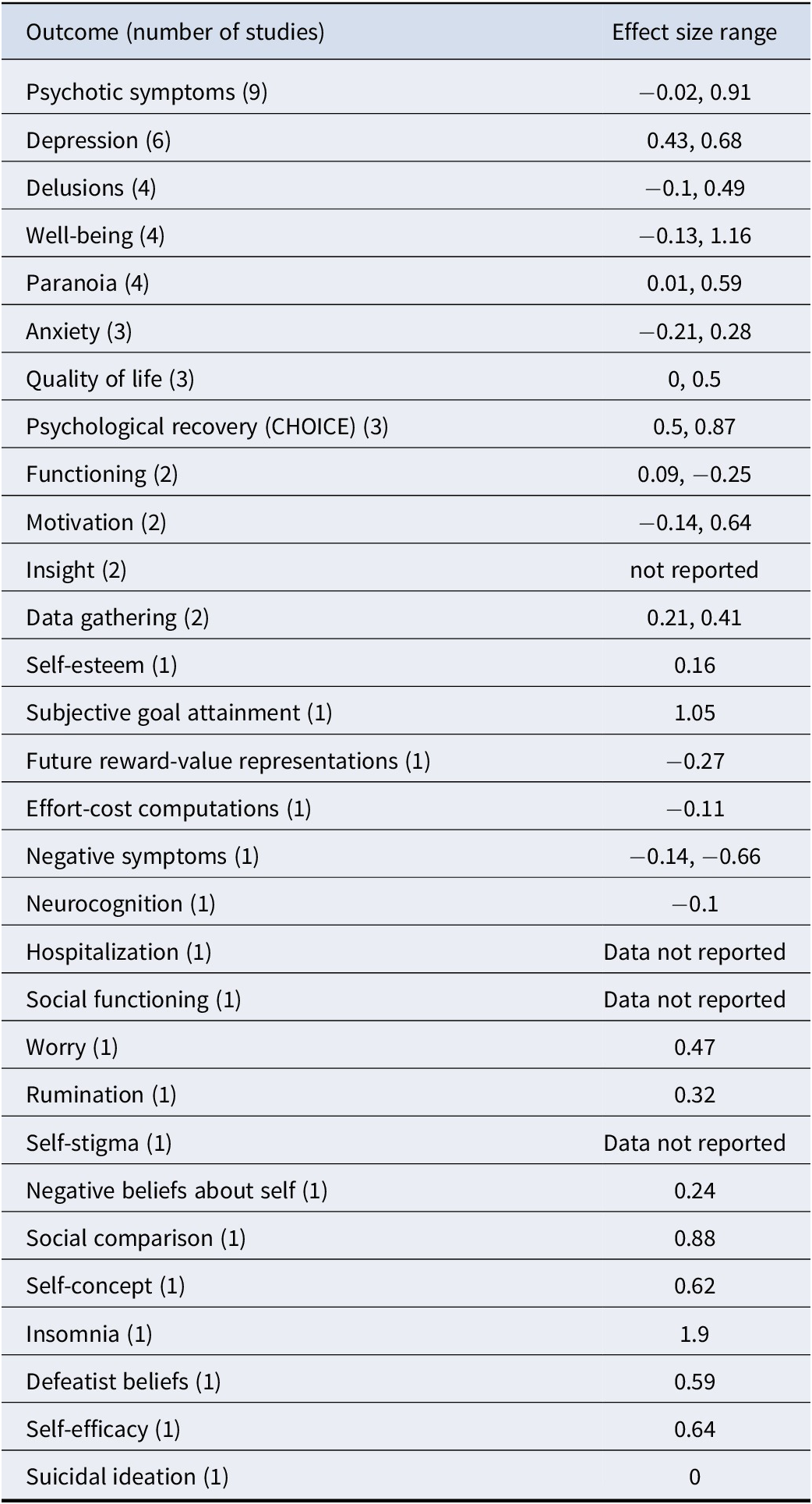Click the 'Suicidal ideation (1)' label
The image size is (812, 1504).
127,1477
